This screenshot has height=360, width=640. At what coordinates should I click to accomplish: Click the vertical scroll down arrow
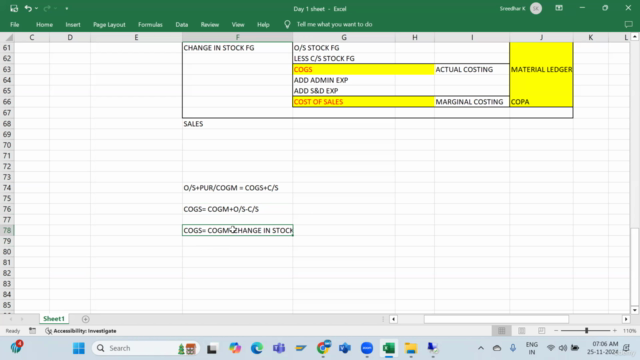[x=635, y=310]
